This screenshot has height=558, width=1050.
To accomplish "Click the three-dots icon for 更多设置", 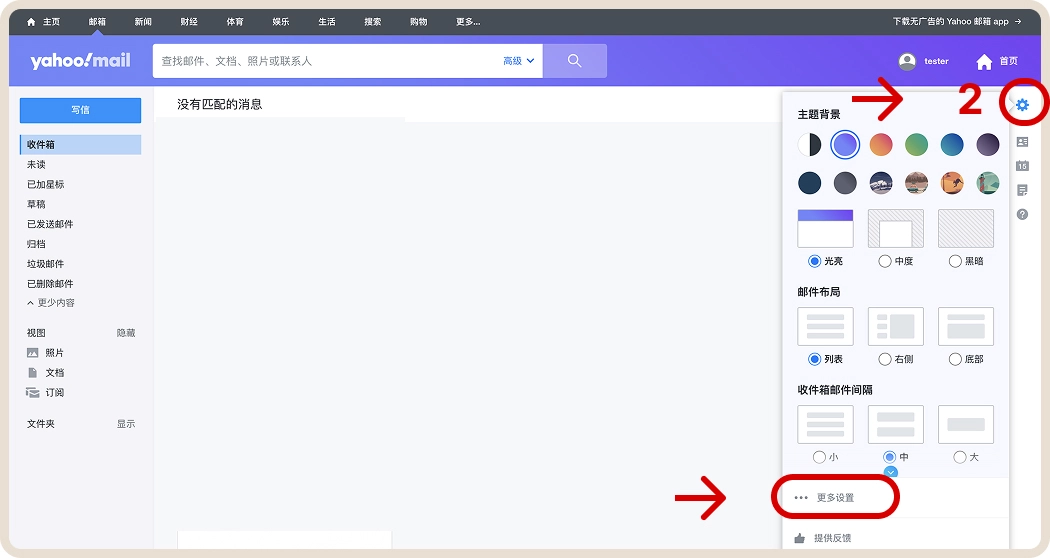I will click(x=801, y=498).
